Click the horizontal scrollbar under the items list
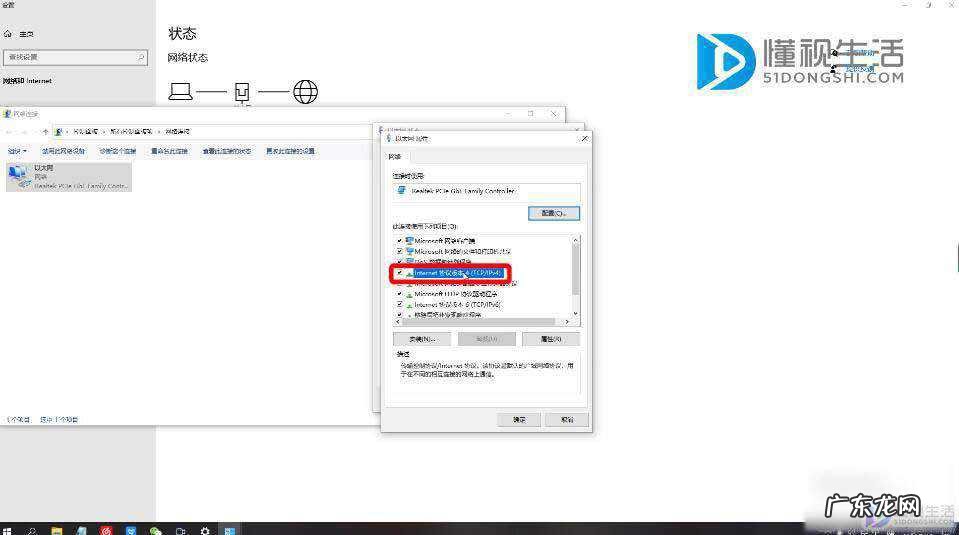This screenshot has width=959, height=535. (479, 322)
